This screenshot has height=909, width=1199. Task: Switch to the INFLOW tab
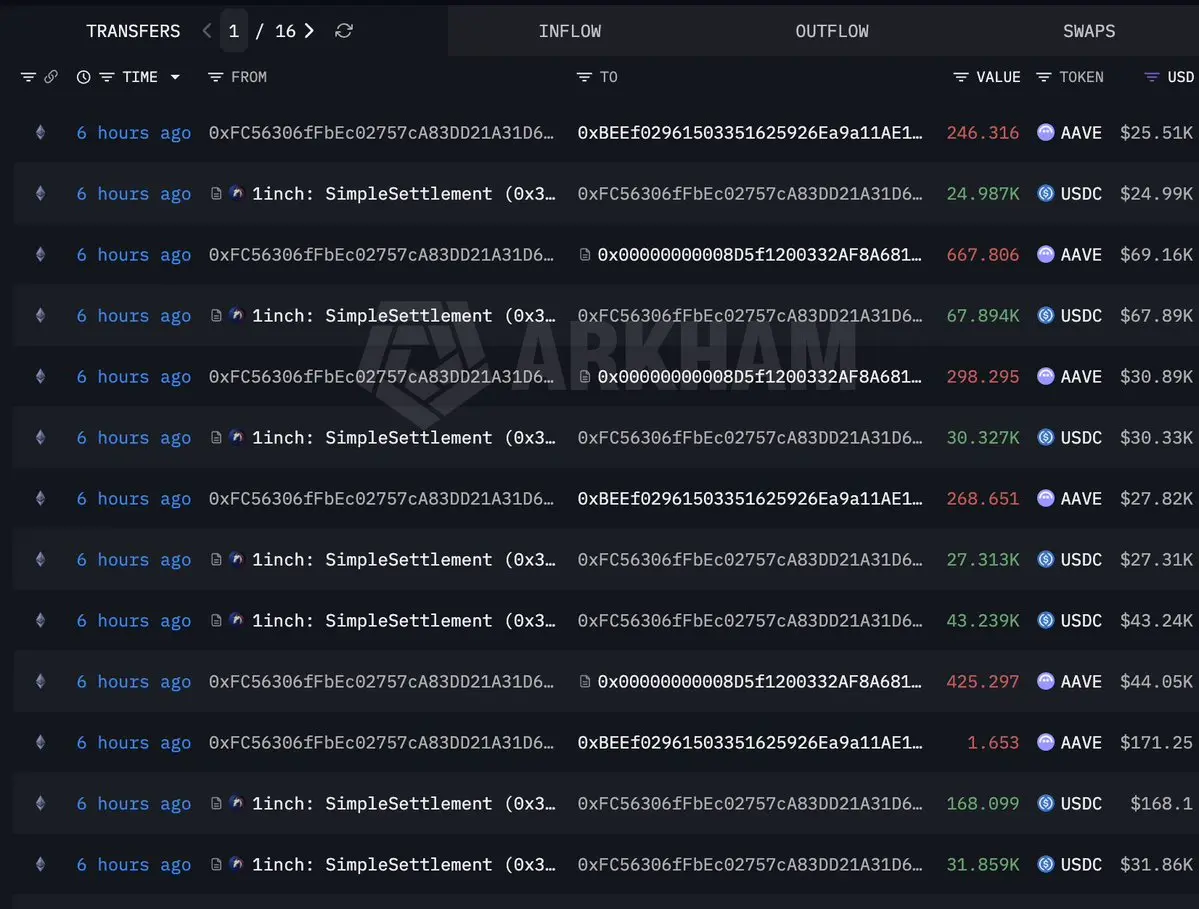click(570, 31)
